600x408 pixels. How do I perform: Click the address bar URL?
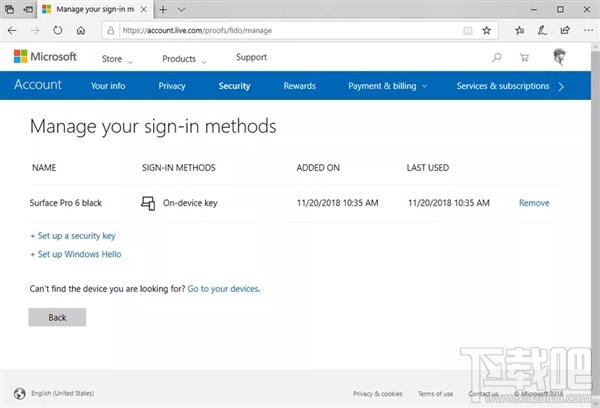click(x=197, y=30)
